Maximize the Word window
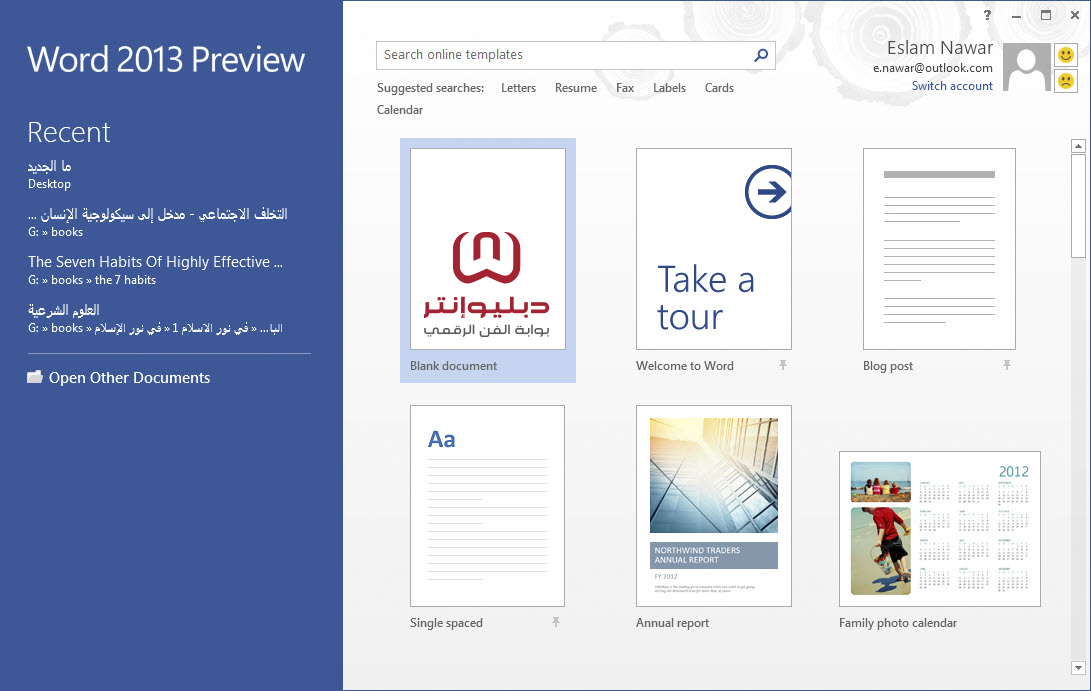 (x=1046, y=15)
